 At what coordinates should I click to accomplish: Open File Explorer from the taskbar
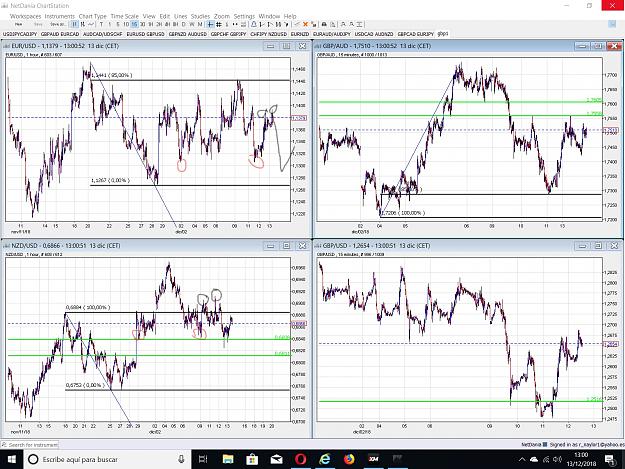point(228,459)
